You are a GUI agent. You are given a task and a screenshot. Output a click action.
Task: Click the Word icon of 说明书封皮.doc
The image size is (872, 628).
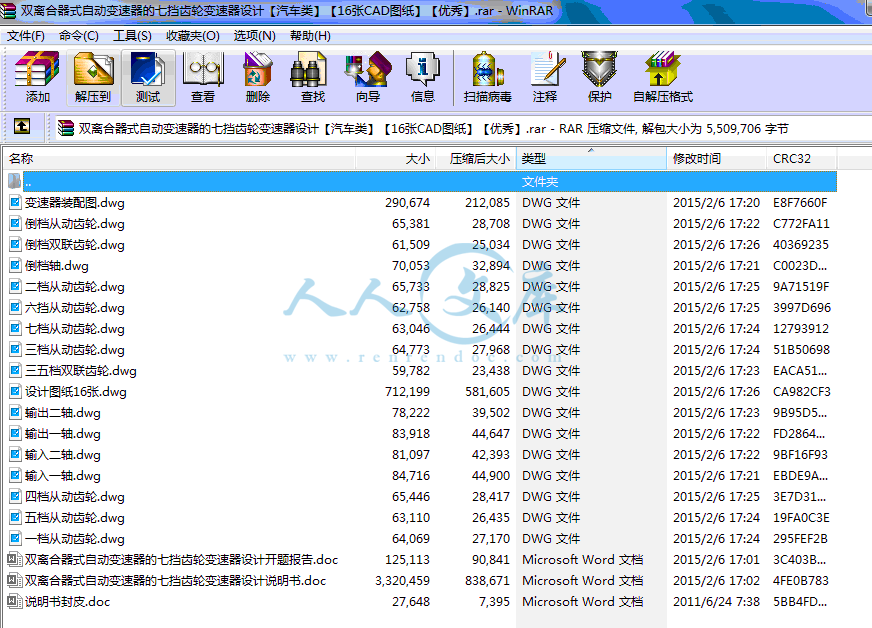(14, 601)
